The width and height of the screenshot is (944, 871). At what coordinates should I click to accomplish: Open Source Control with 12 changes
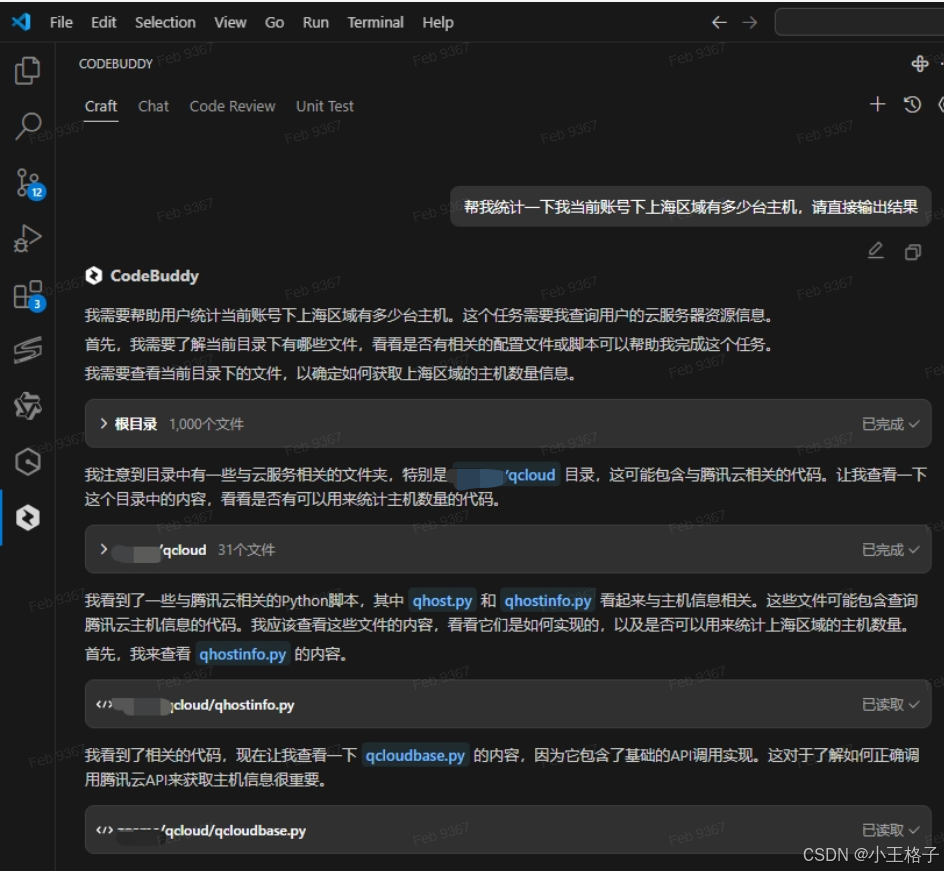tap(29, 183)
